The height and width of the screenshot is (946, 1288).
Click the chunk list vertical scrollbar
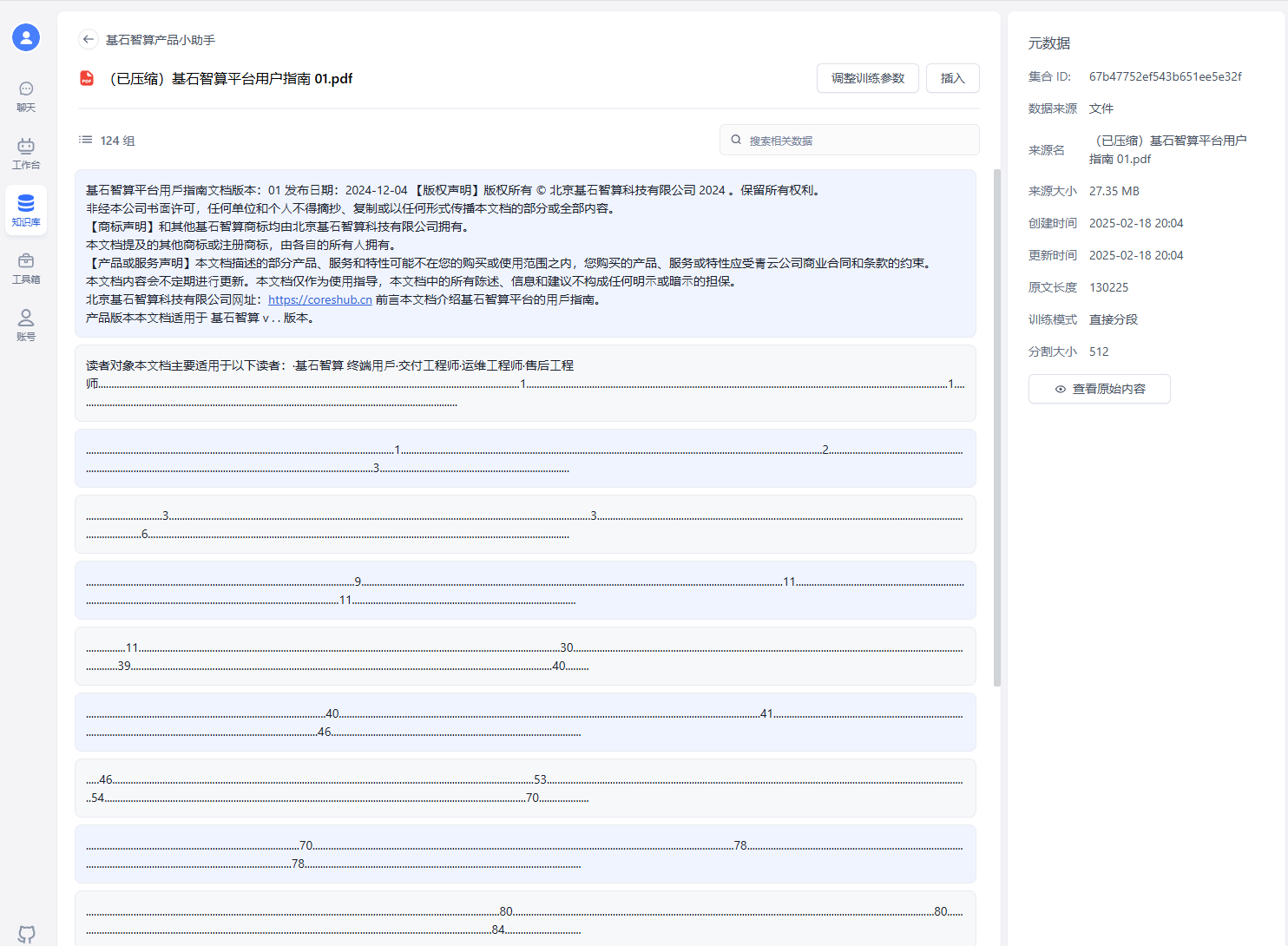tap(997, 427)
